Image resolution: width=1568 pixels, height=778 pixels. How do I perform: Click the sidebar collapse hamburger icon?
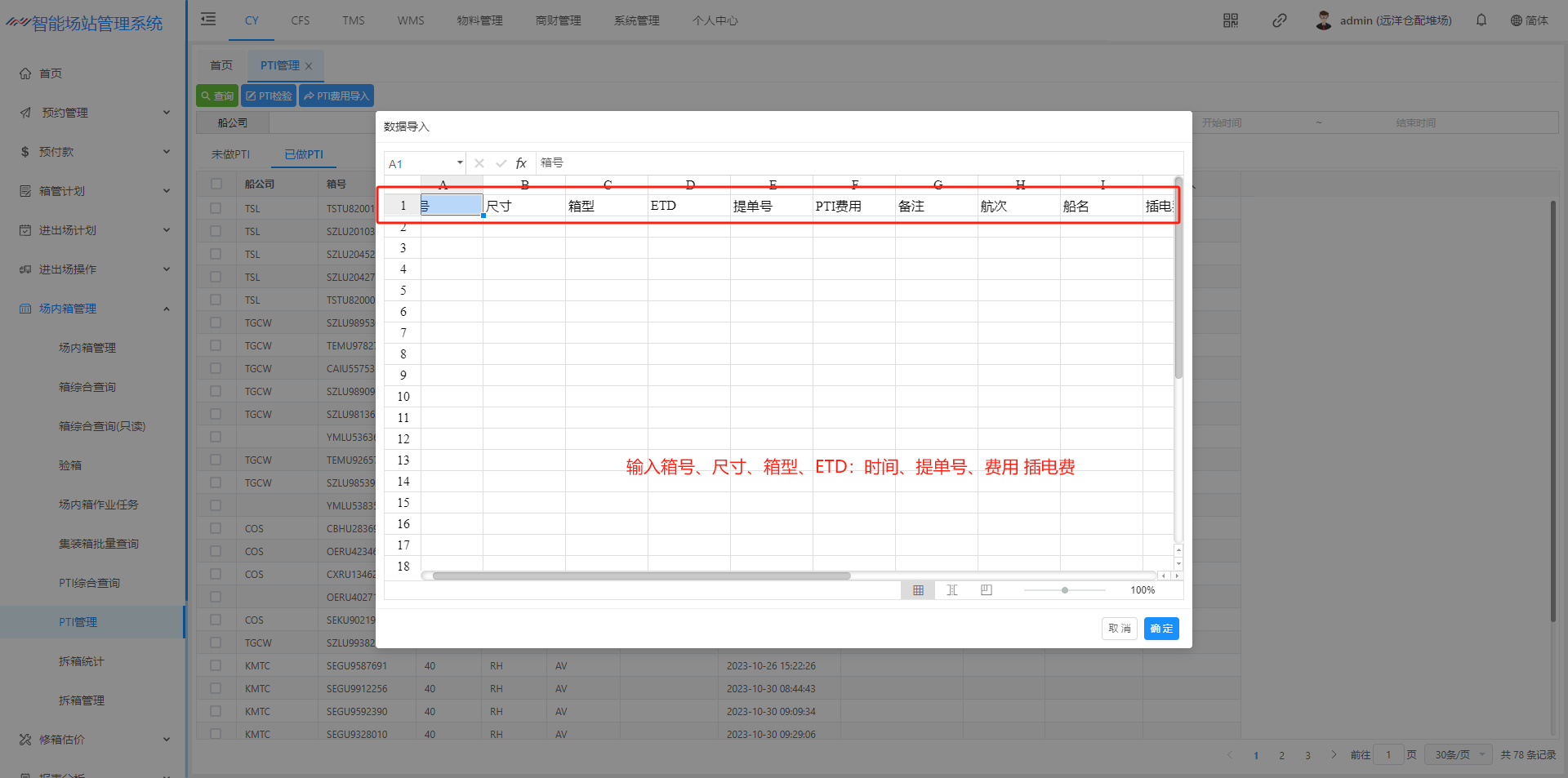pyautogui.click(x=208, y=20)
